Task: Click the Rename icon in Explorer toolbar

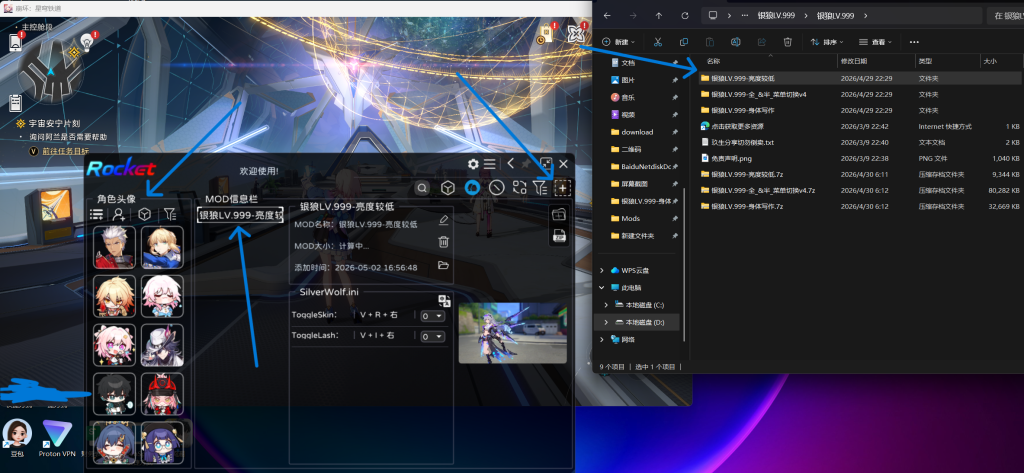Action: [735, 42]
